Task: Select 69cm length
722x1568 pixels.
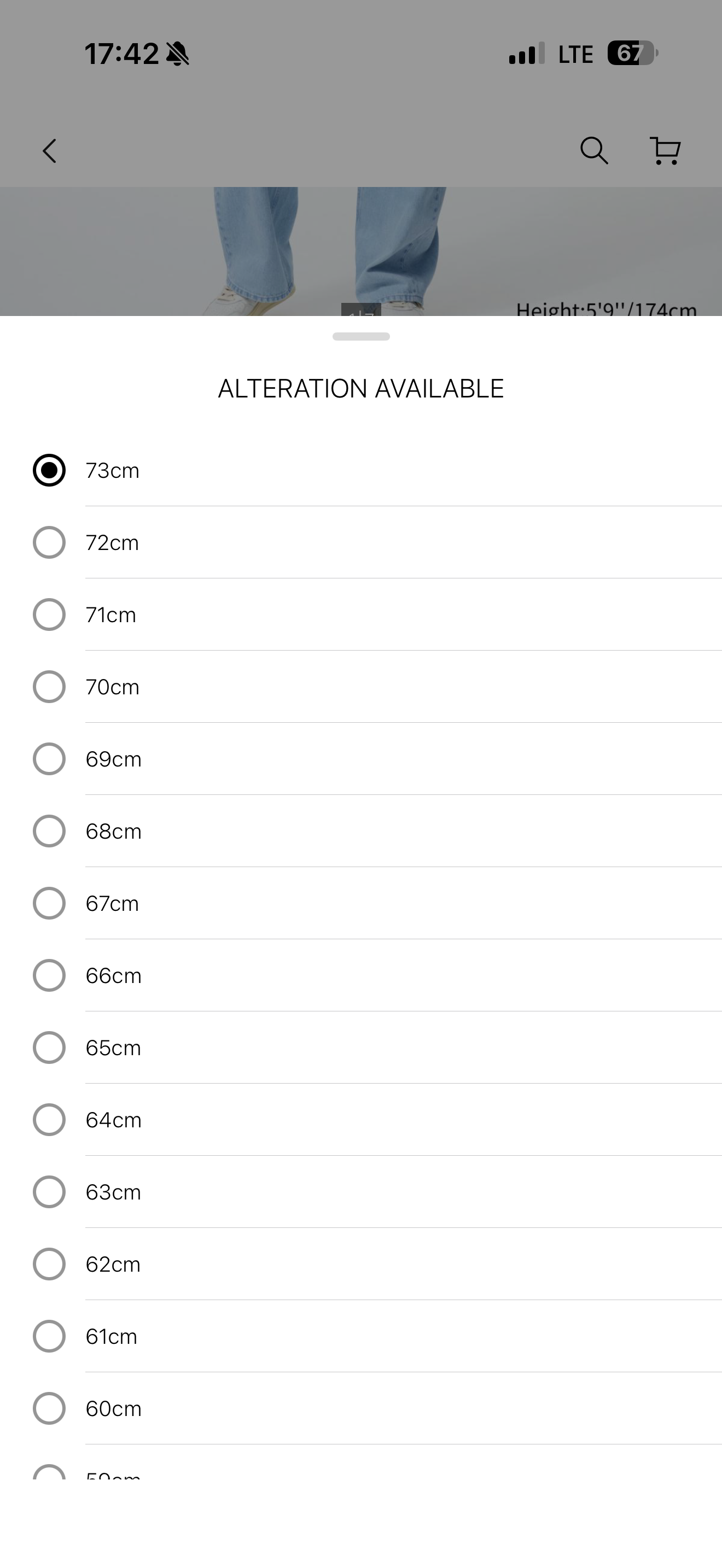Action: click(x=49, y=759)
